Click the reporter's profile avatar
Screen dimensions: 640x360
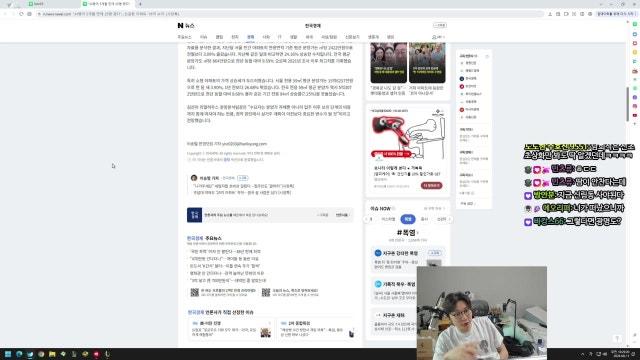194,178
